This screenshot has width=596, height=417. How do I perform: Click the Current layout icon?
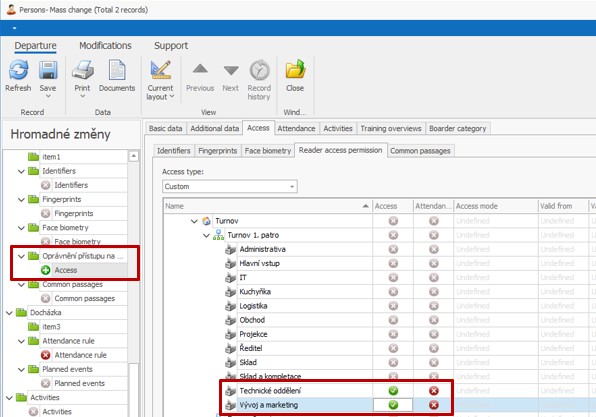point(160,70)
